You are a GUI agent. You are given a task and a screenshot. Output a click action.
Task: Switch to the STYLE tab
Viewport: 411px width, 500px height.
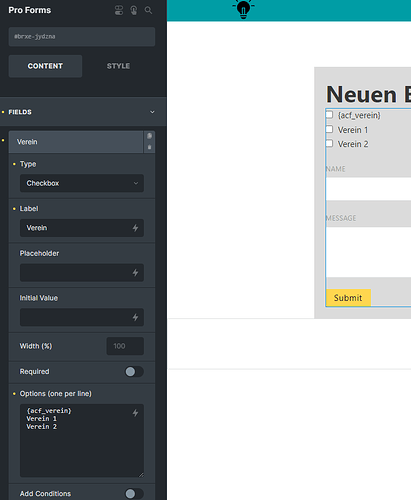pos(118,66)
